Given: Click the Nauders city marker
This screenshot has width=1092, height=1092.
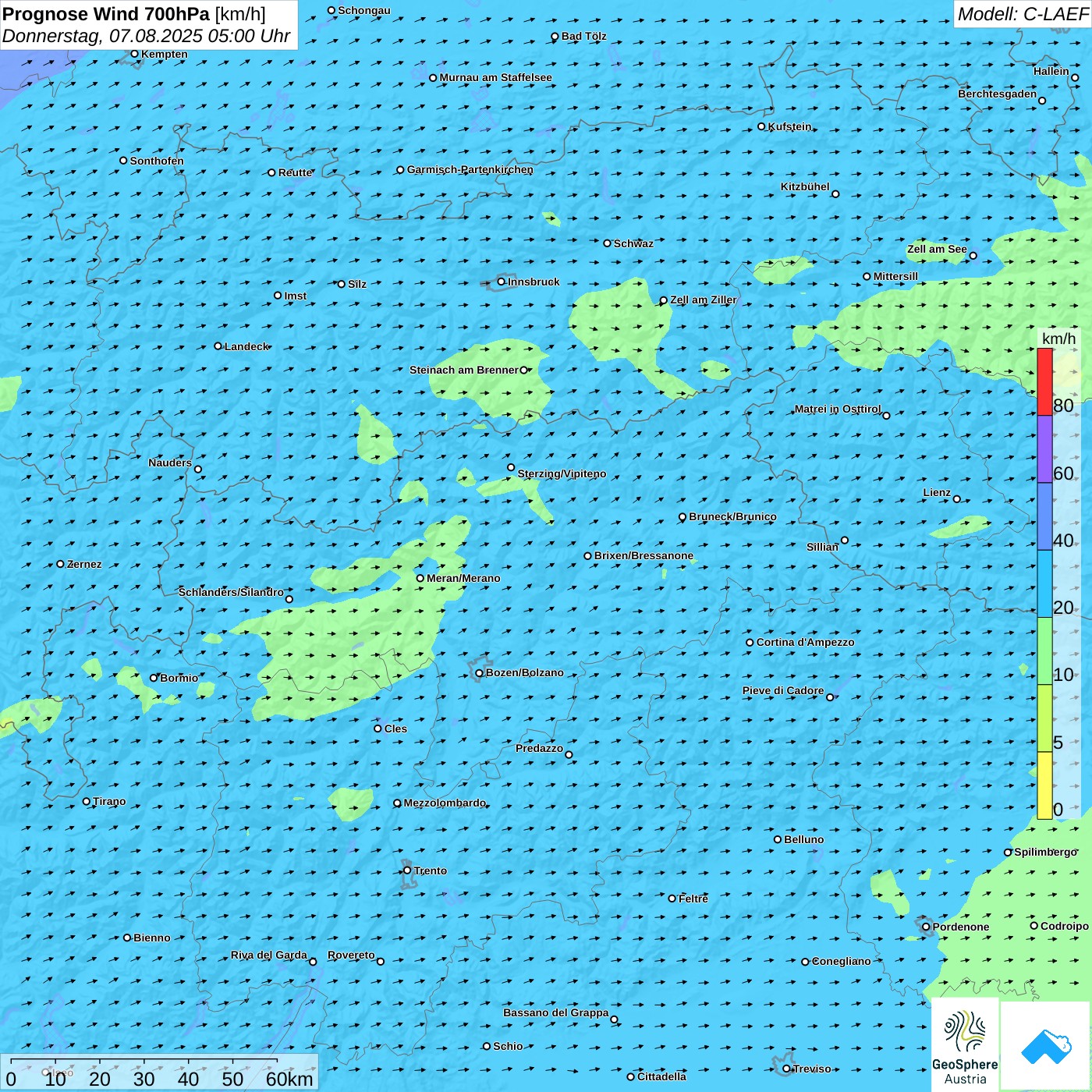Looking at the screenshot, I should [x=198, y=470].
